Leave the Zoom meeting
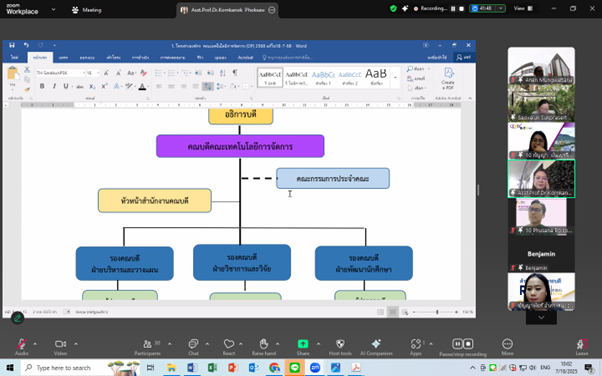Screen dimensions: 602x376 tap(582, 346)
